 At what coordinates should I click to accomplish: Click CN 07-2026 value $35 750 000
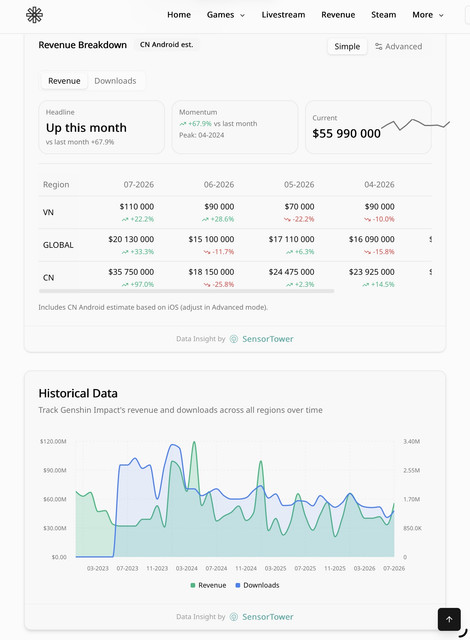coord(131,272)
